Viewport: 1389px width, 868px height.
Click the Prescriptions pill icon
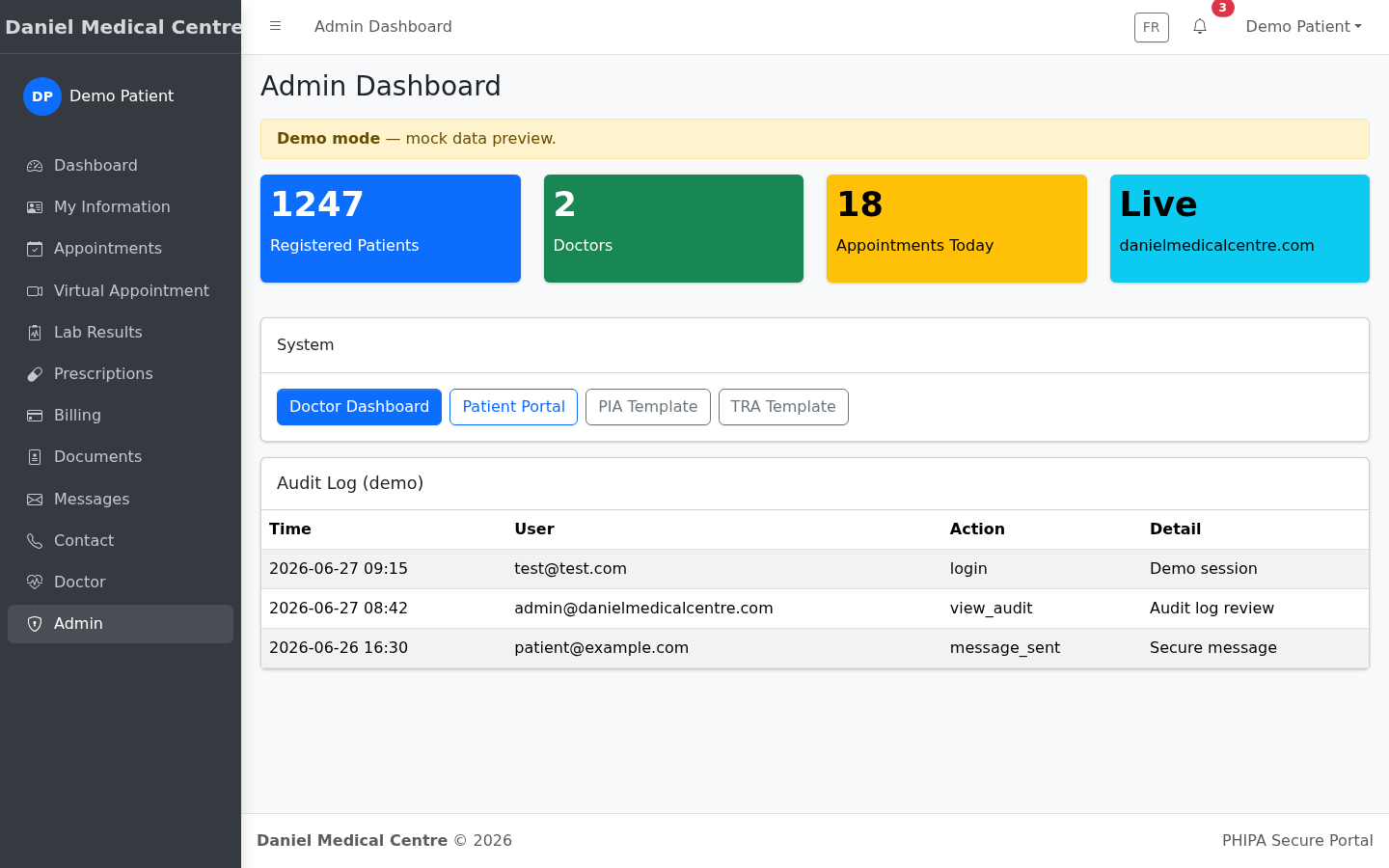point(35,374)
